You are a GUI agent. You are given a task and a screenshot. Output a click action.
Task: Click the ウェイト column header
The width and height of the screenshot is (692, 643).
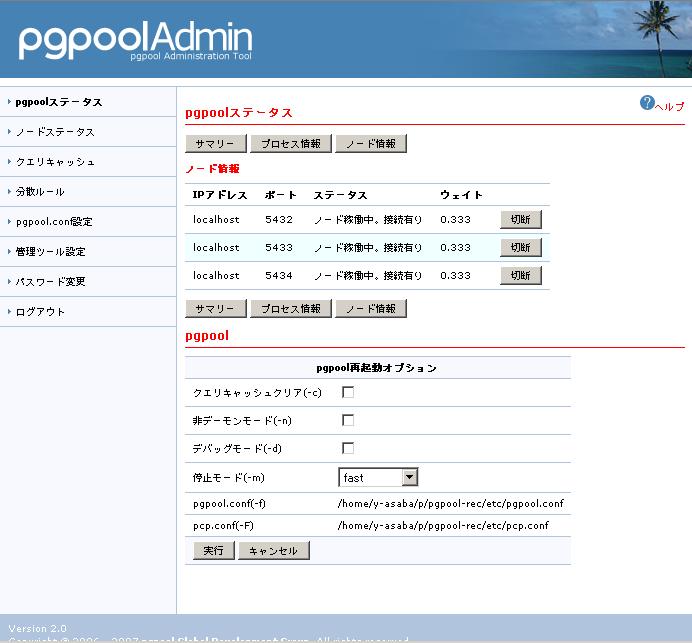[x=461, y=195]
